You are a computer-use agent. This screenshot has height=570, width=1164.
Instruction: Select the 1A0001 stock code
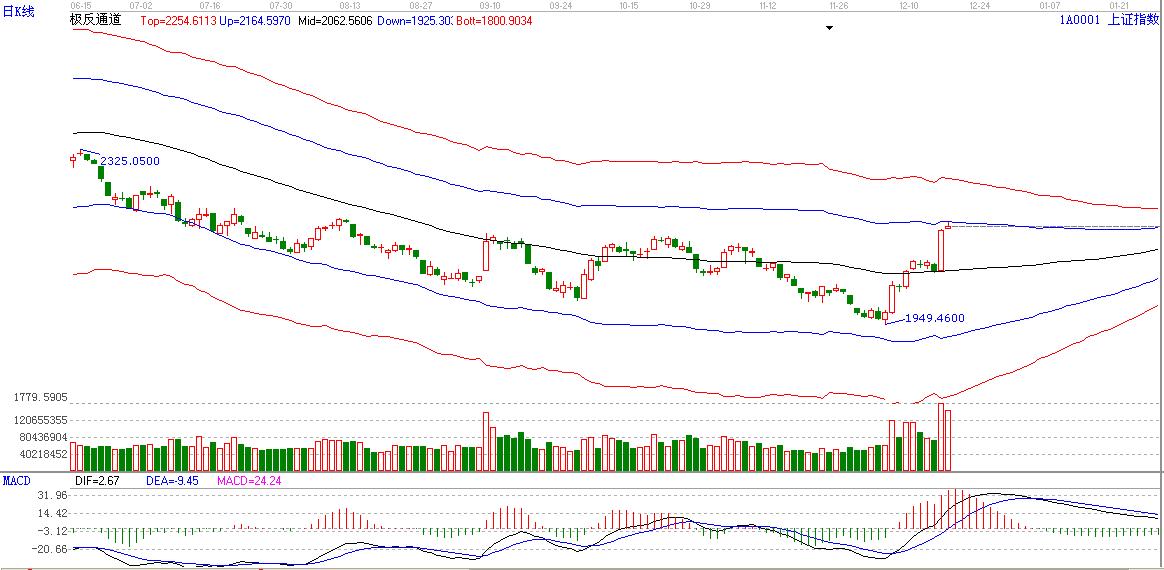coord(1079,20)
